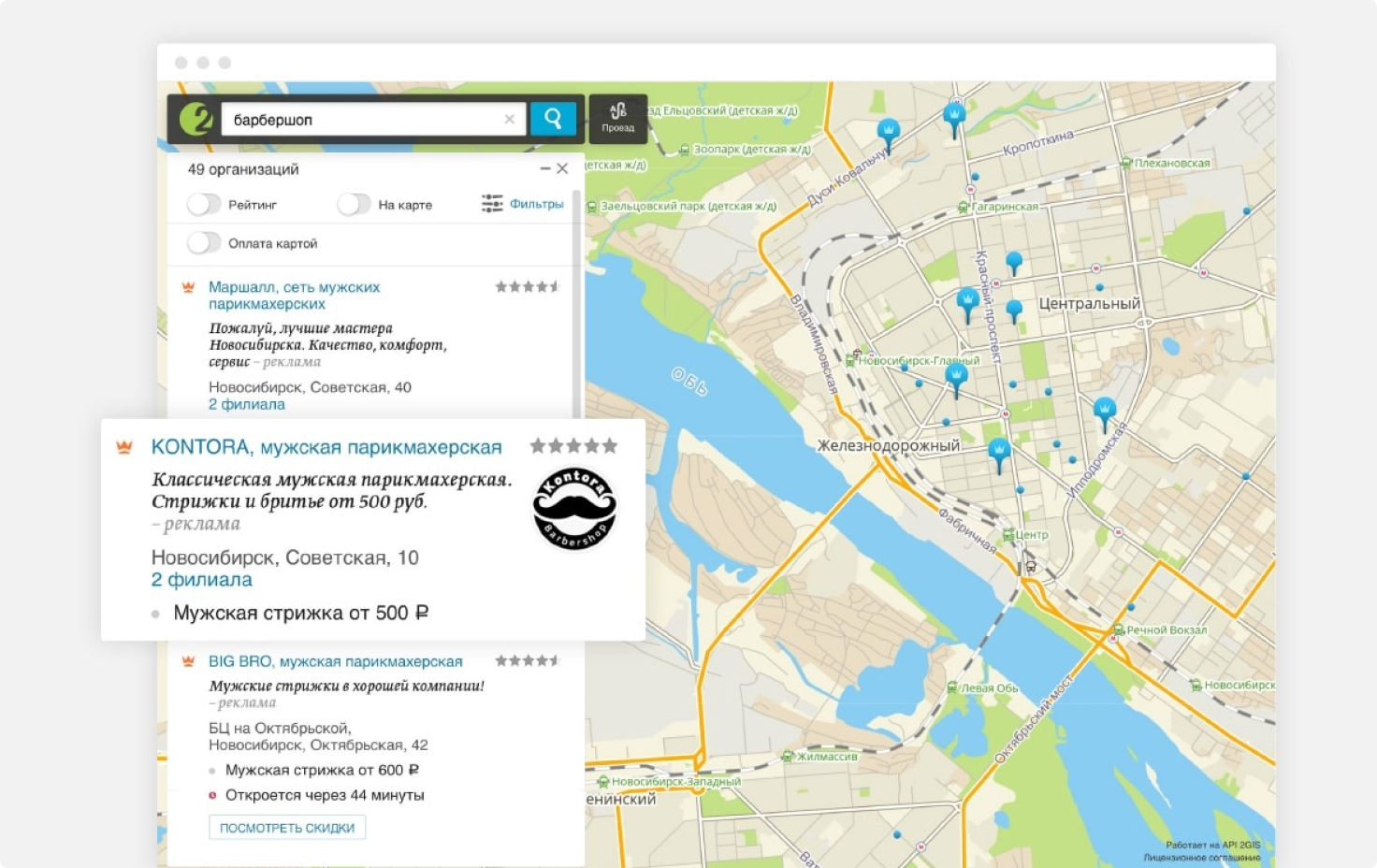Click the Мужская стрижка от 500 ₽ line
Image resolution: width=1377 pixels, height=868 pixels.
click(x=301, y=613)
